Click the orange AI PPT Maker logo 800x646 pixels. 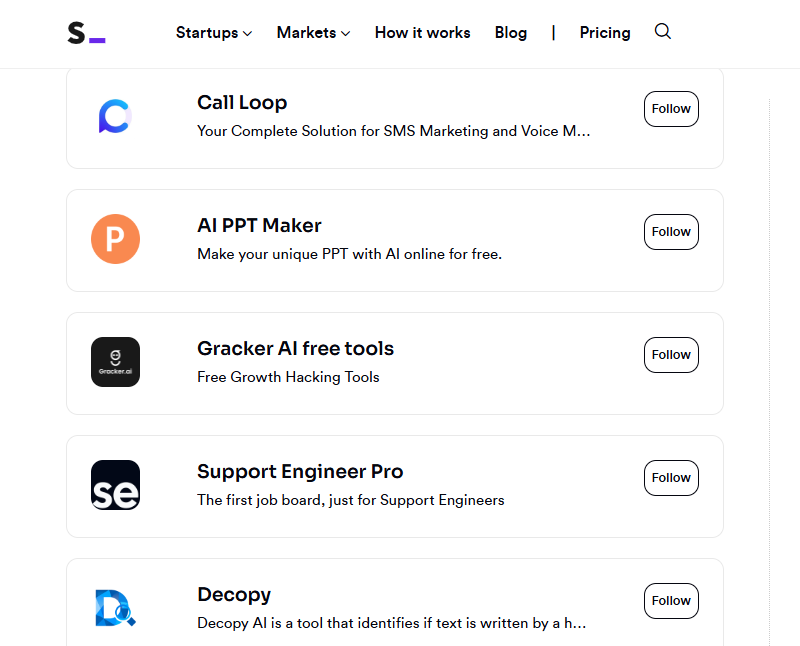pos(115,239)
